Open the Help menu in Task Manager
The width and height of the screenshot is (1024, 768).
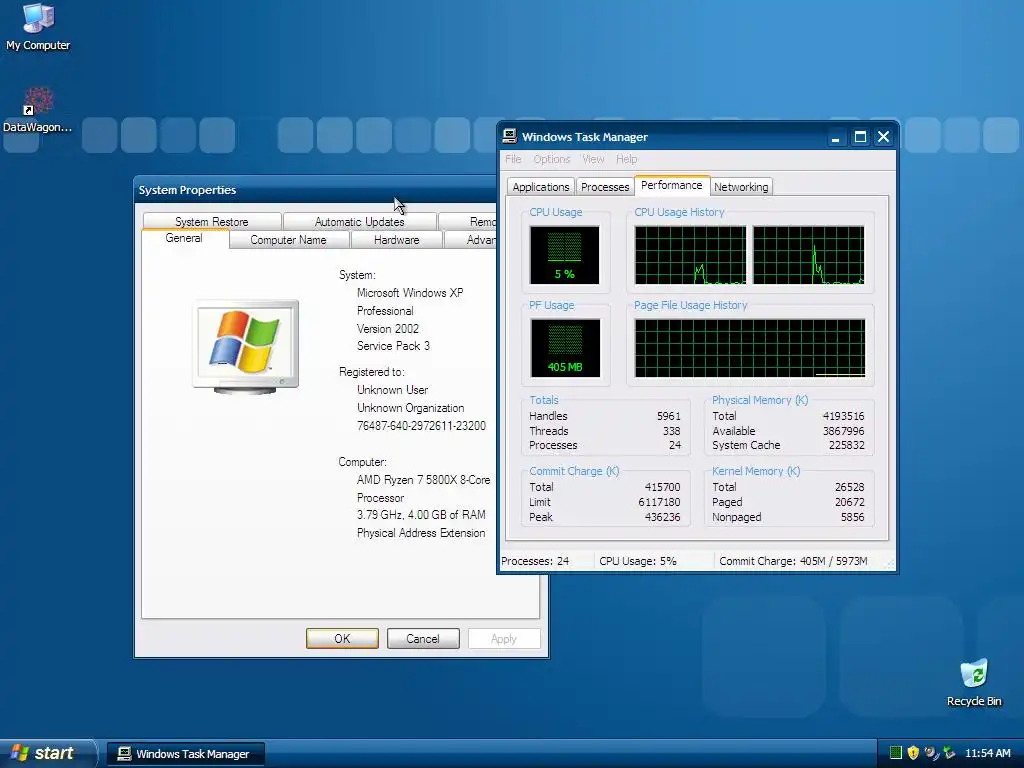click(x=626, y=159)
